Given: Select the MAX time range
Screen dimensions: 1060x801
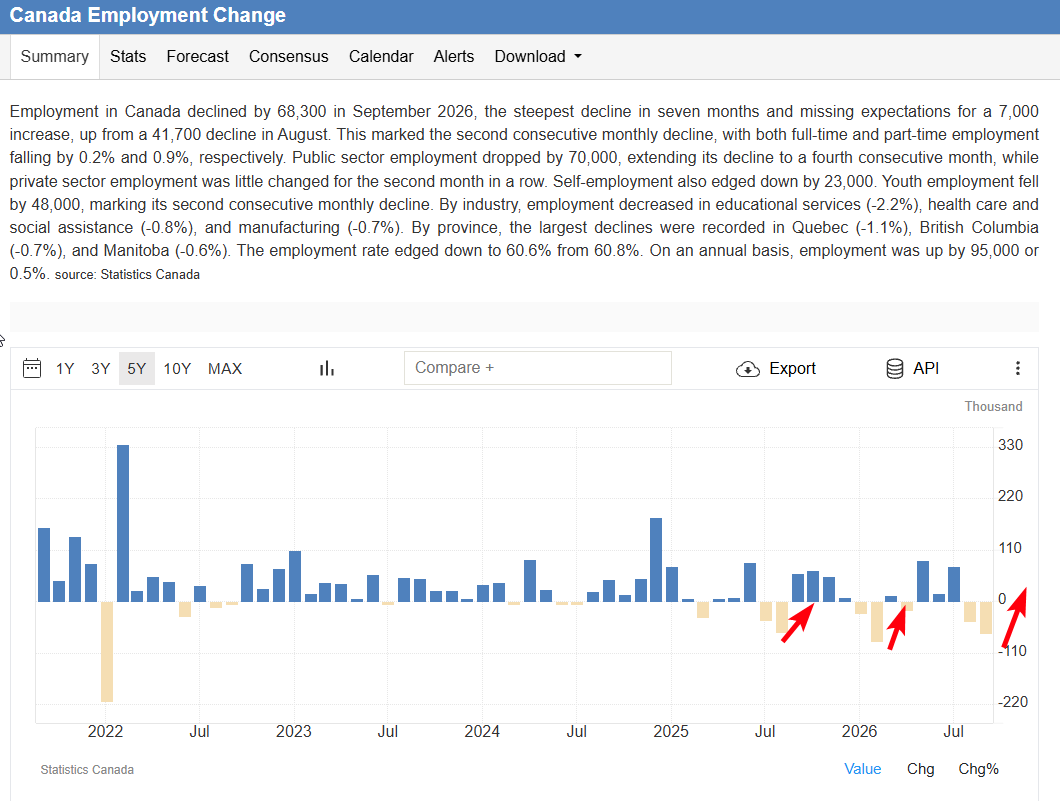Looking at the screenshot, I should click(224, 368).
